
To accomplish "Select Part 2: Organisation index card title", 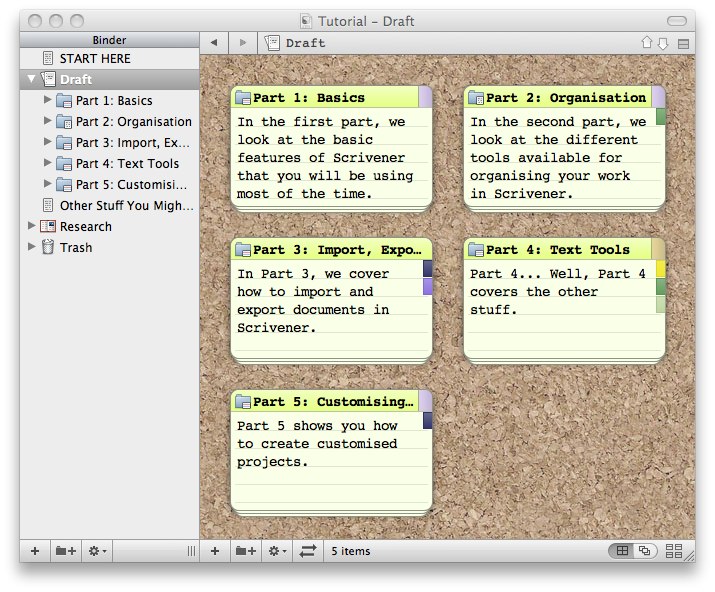I will (565, 98).
